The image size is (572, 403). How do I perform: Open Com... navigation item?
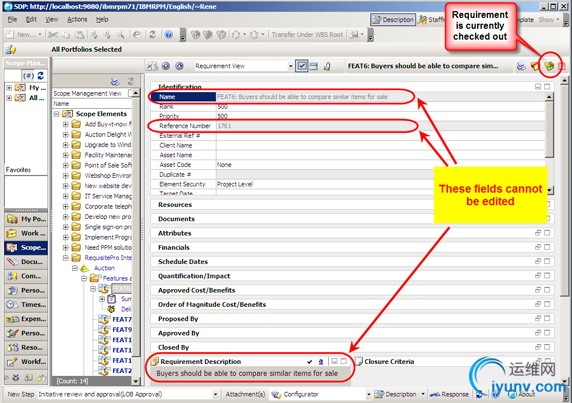point(26,276)
